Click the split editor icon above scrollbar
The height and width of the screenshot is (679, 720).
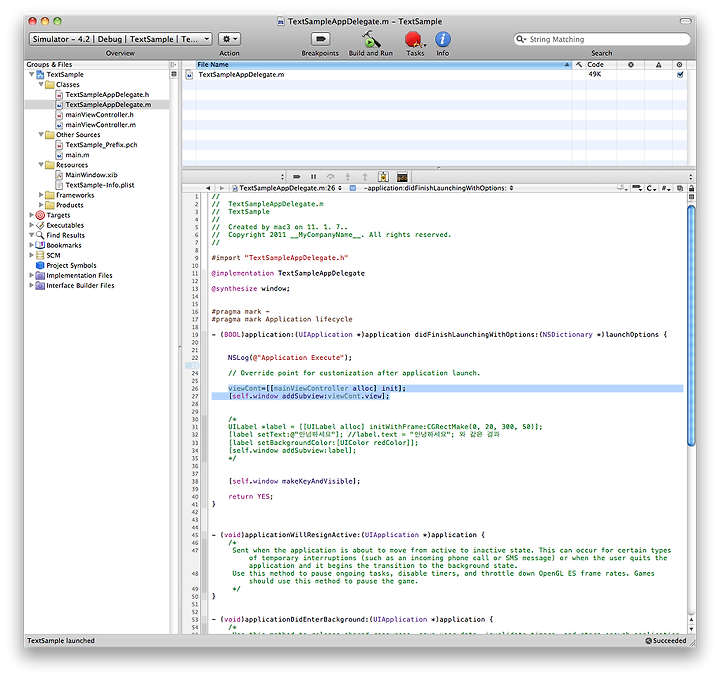point(691,197)
